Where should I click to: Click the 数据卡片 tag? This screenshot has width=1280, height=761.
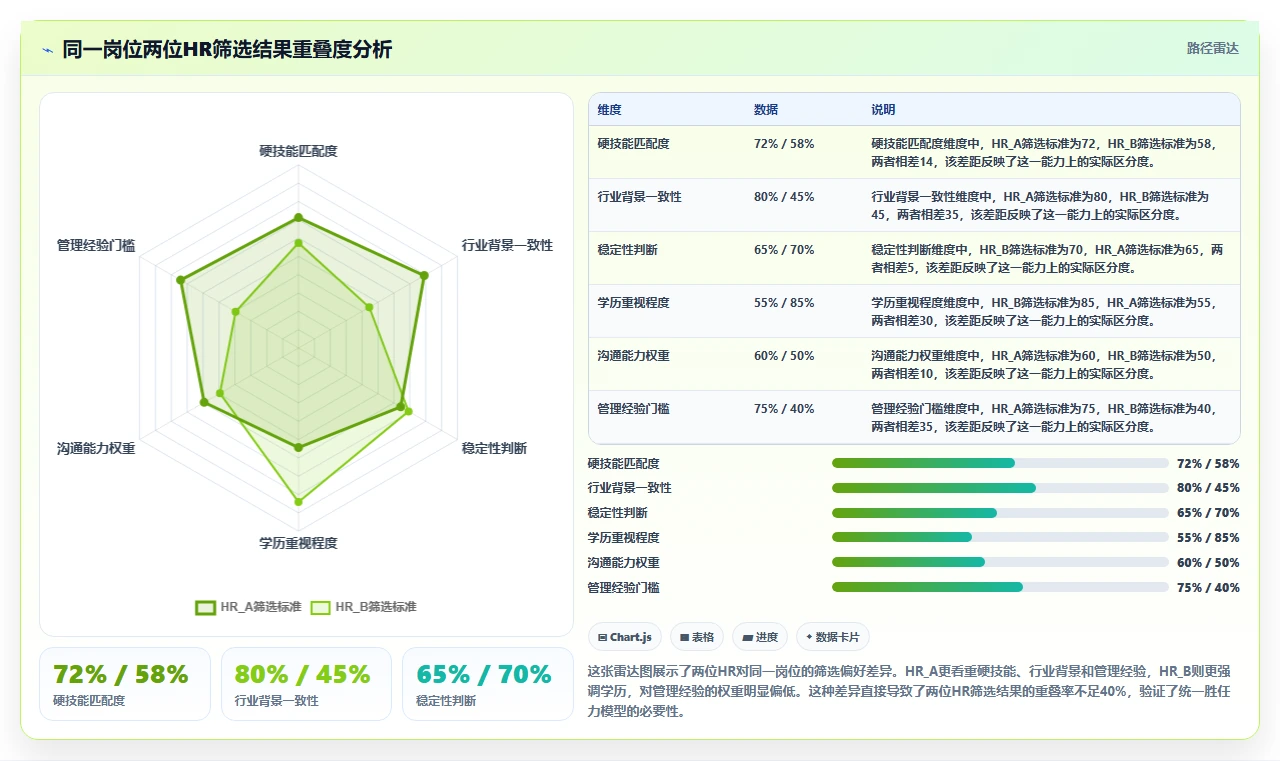[833, 637]
